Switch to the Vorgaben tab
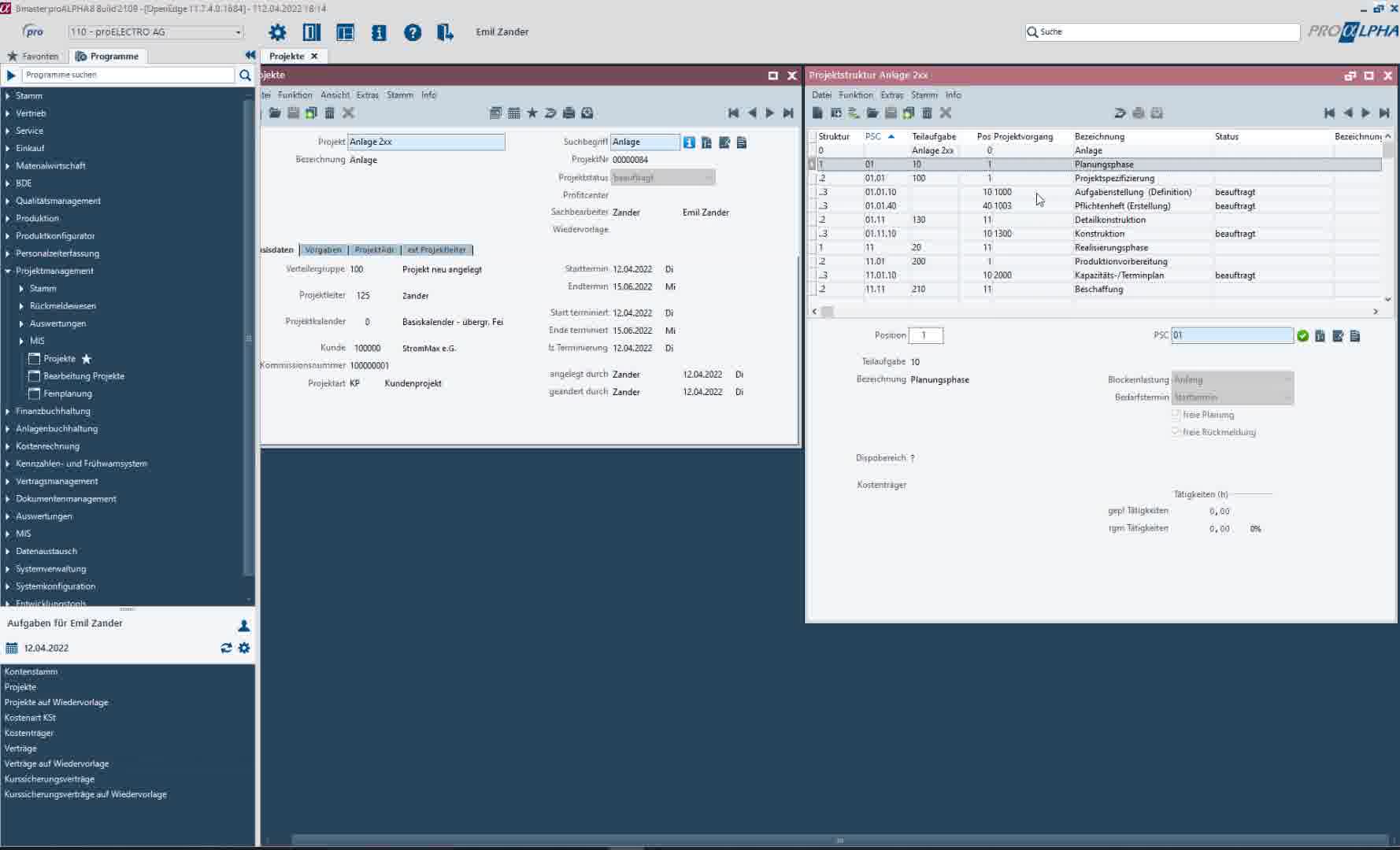The width and height of the screenshot is (1400, 850). pyautogui.click(x=323, y=249)
